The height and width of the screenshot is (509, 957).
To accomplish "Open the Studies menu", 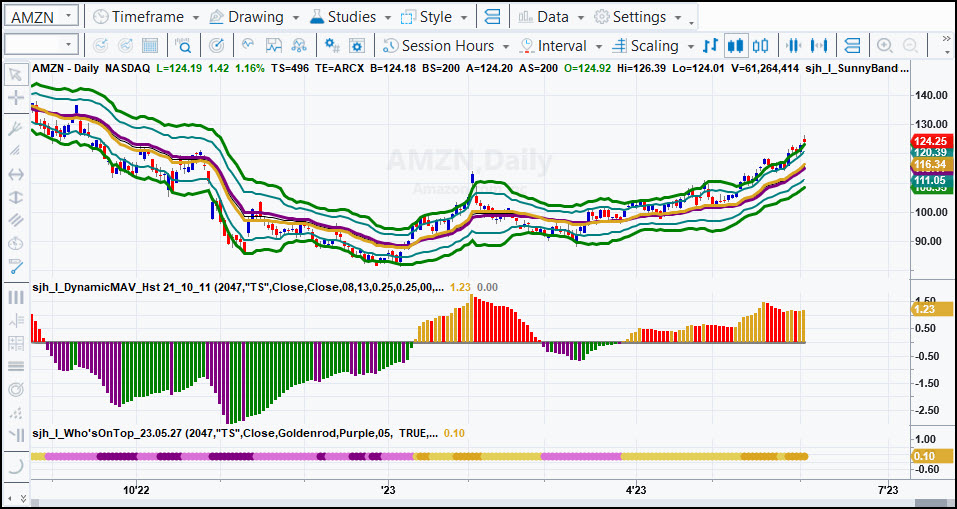I will click(x=351, y=17).
